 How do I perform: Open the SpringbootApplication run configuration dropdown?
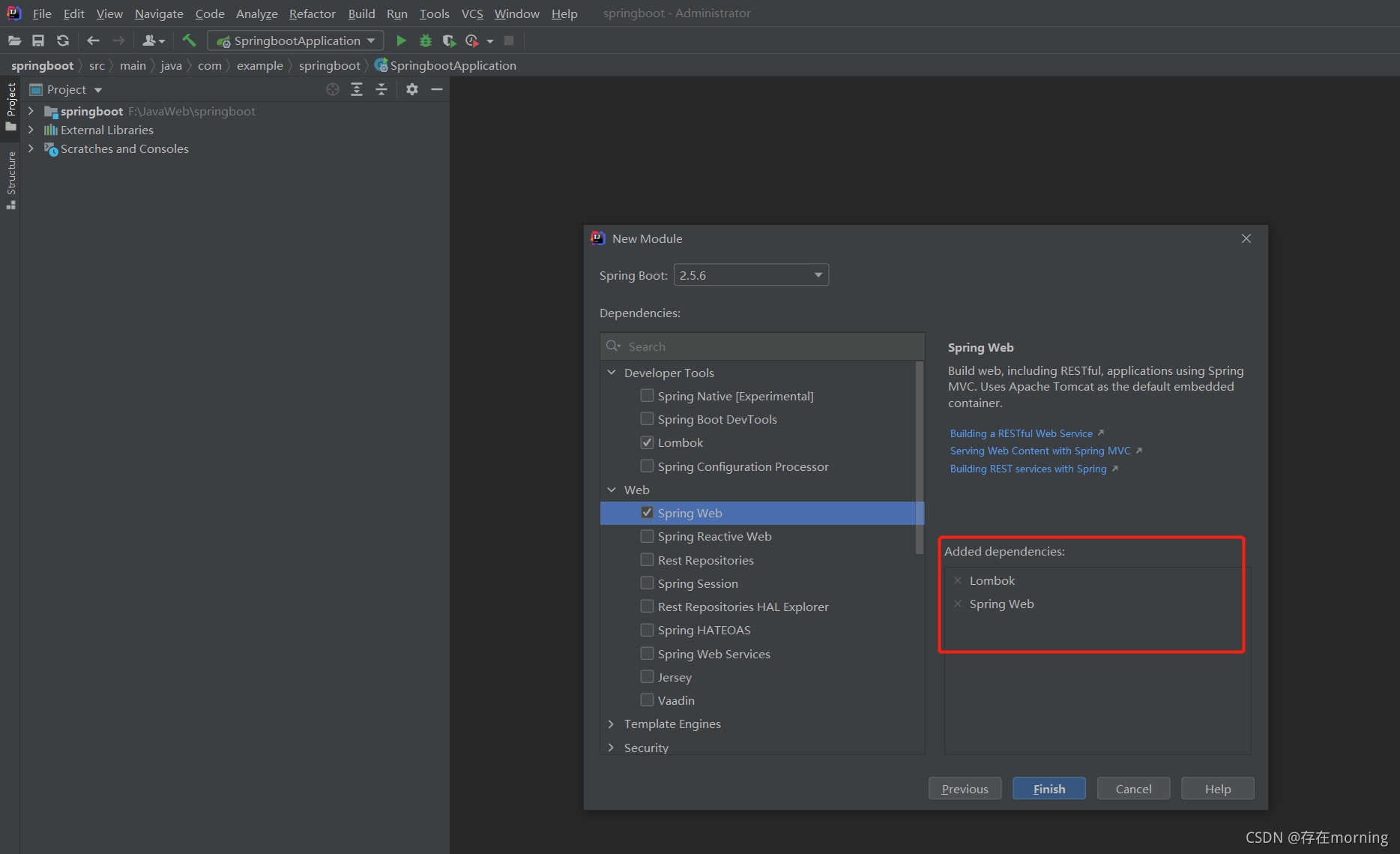[x=295, y=40]
